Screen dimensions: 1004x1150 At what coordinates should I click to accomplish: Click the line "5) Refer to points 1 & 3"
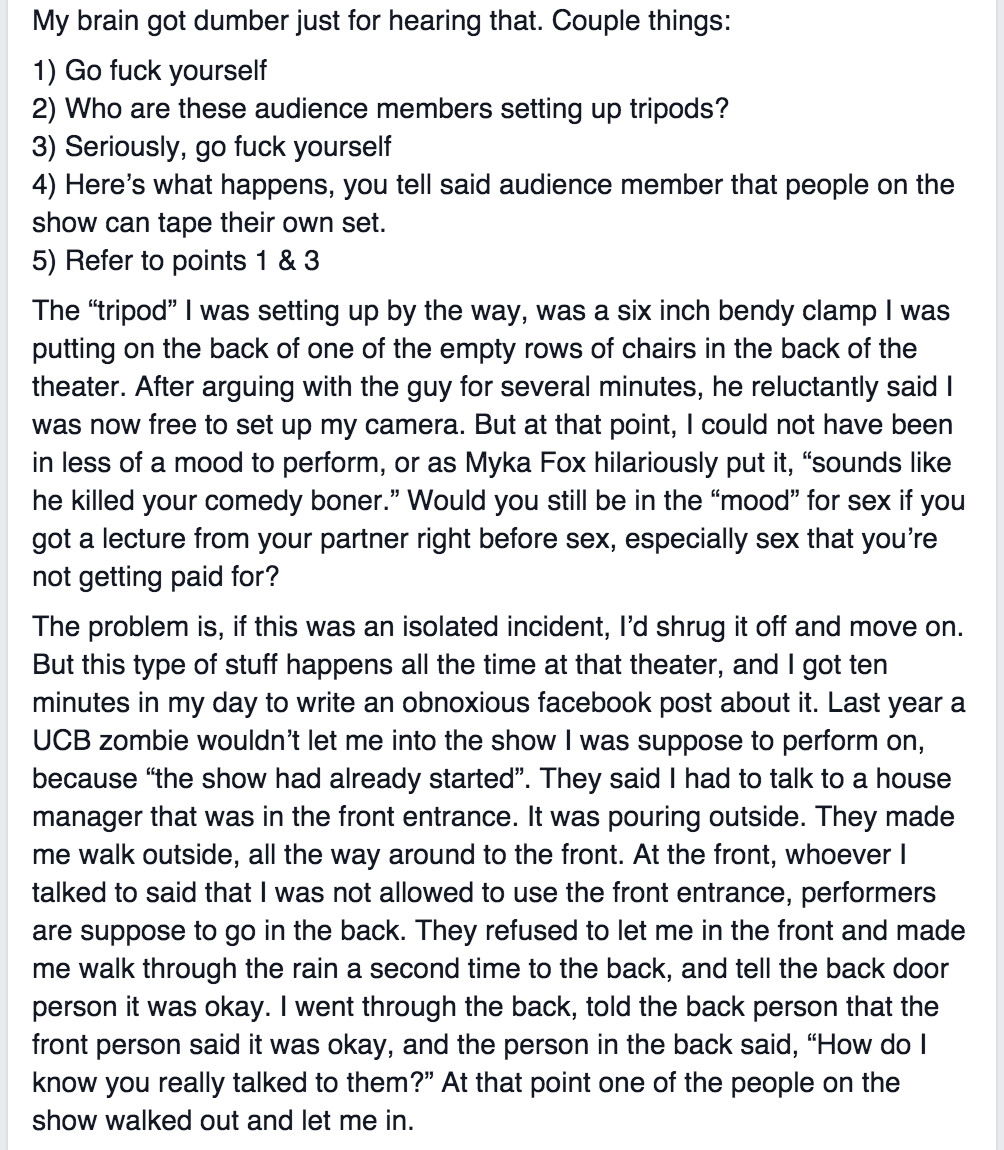point(176,260)
